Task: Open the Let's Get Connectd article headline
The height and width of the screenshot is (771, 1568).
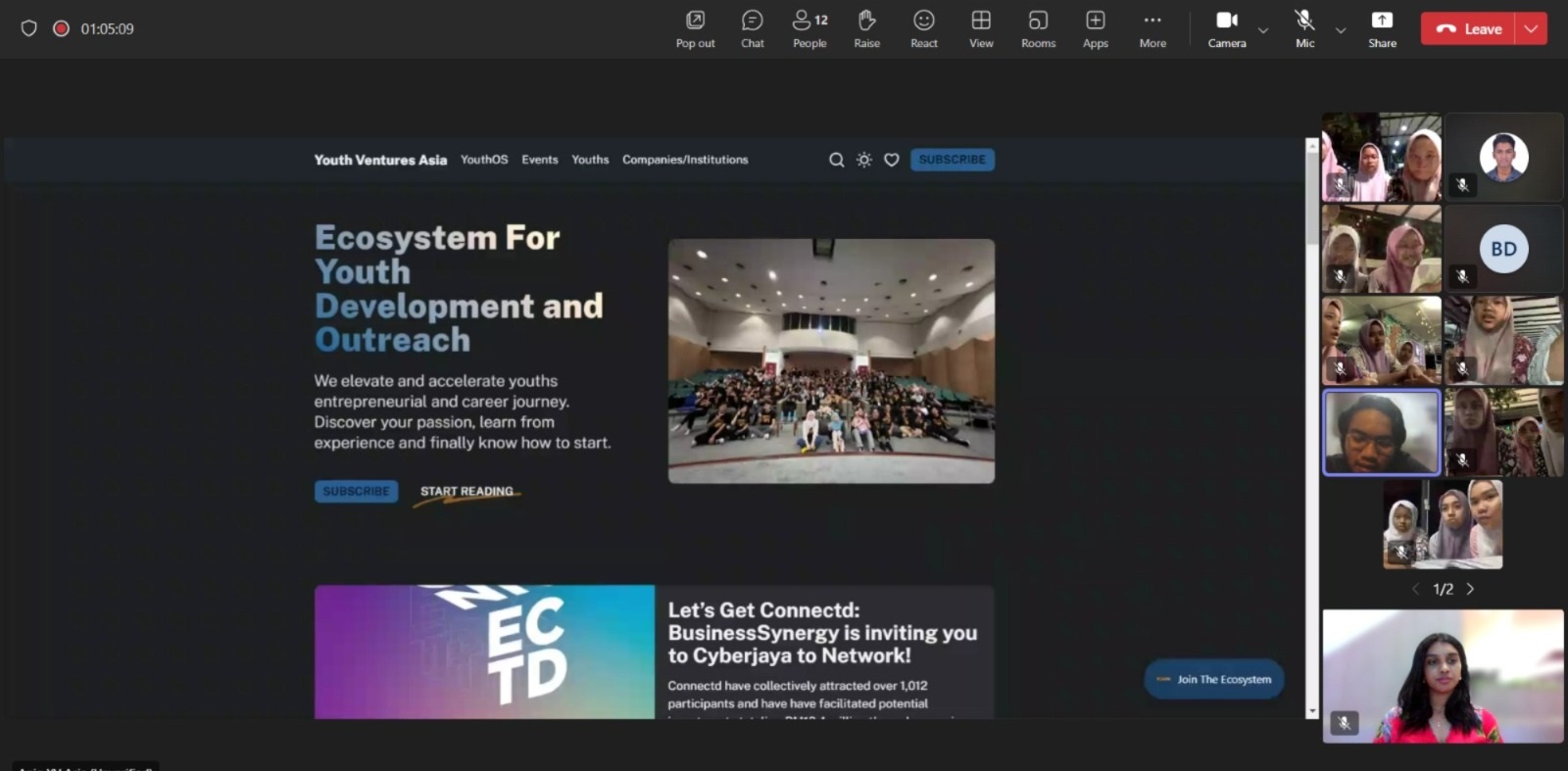Action: pos(822,633)
